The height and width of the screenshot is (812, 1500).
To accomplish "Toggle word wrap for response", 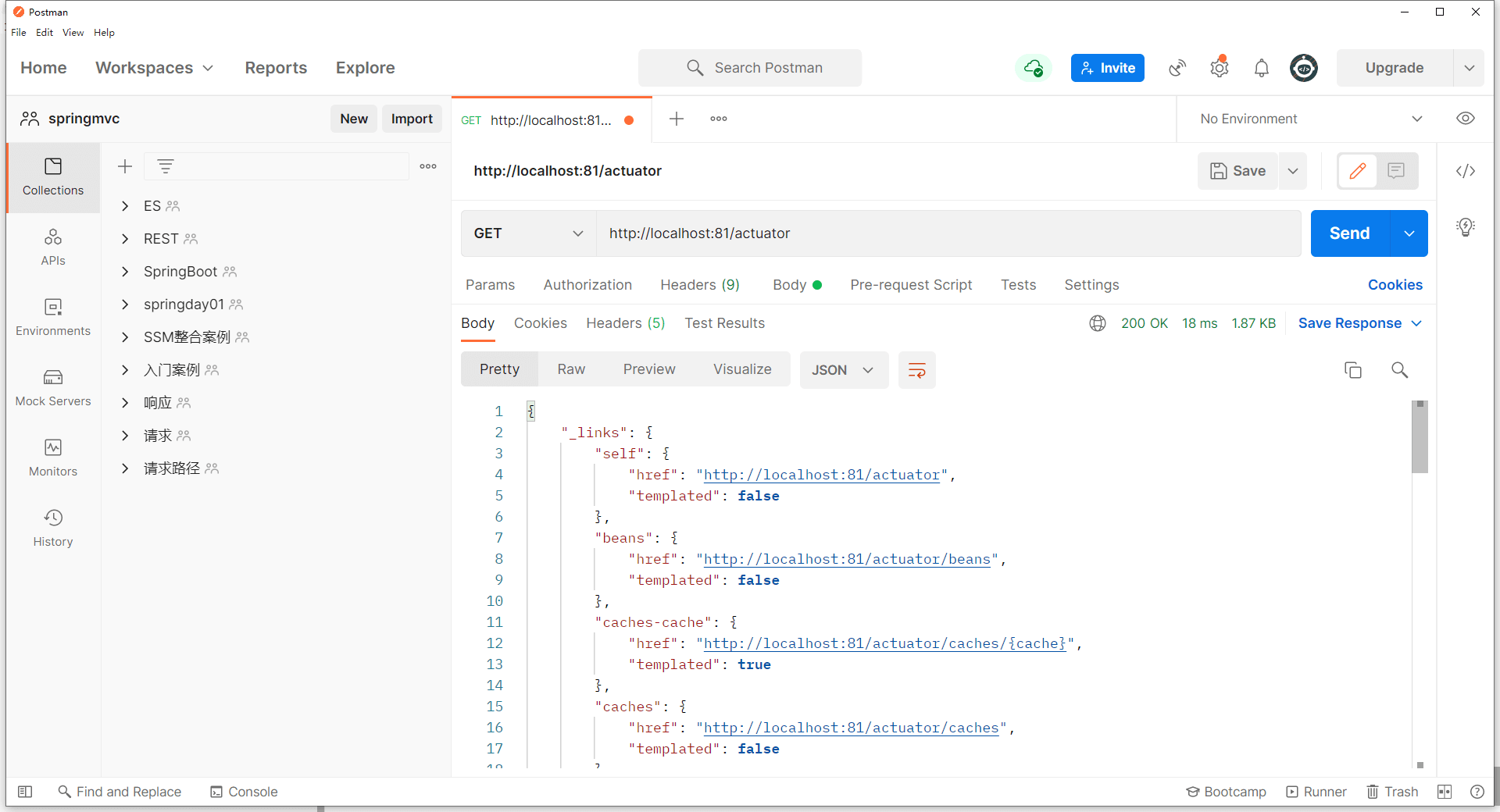I will (917, 370).
